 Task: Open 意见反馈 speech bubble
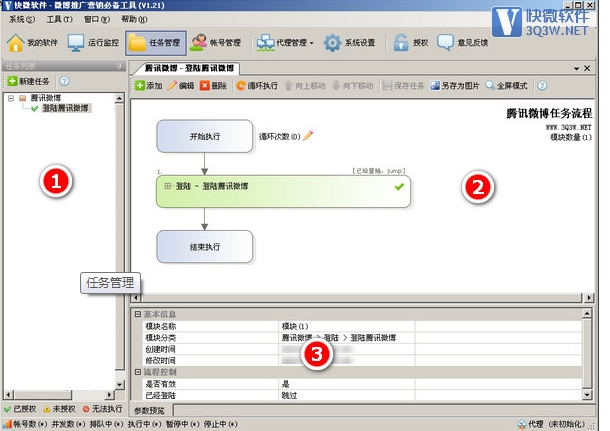445,43
